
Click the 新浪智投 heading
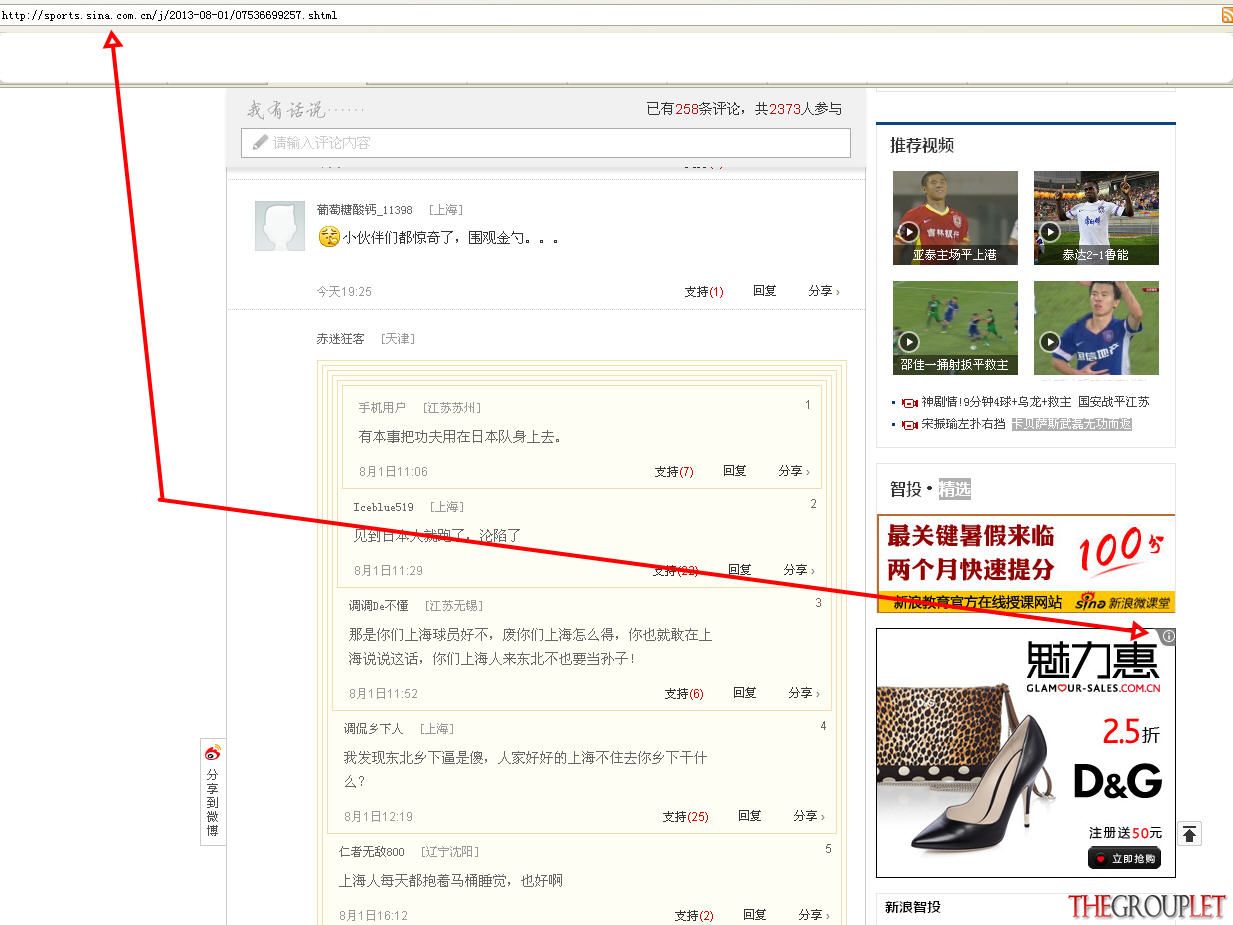[913, 907]
